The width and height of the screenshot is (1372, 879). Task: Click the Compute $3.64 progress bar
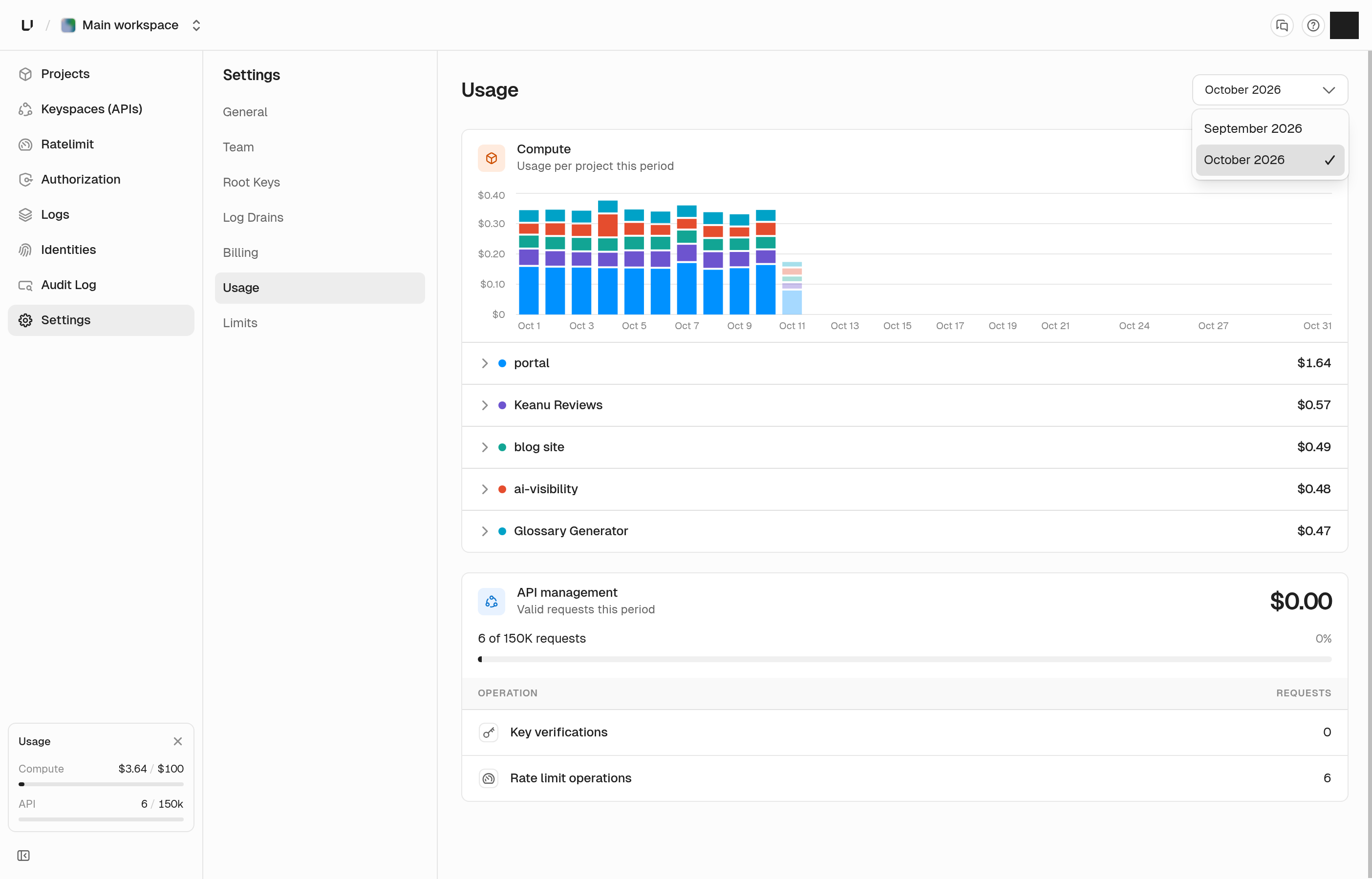coord(101,784)
